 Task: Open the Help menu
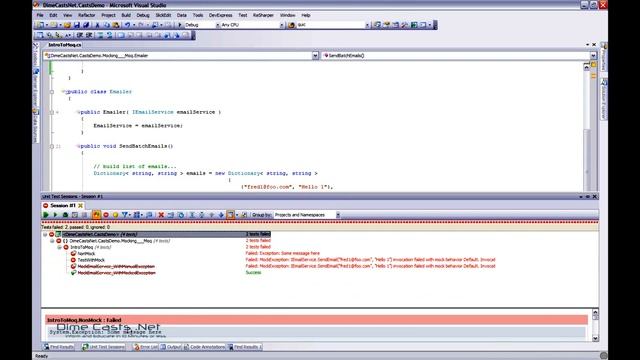click(306, 15)
